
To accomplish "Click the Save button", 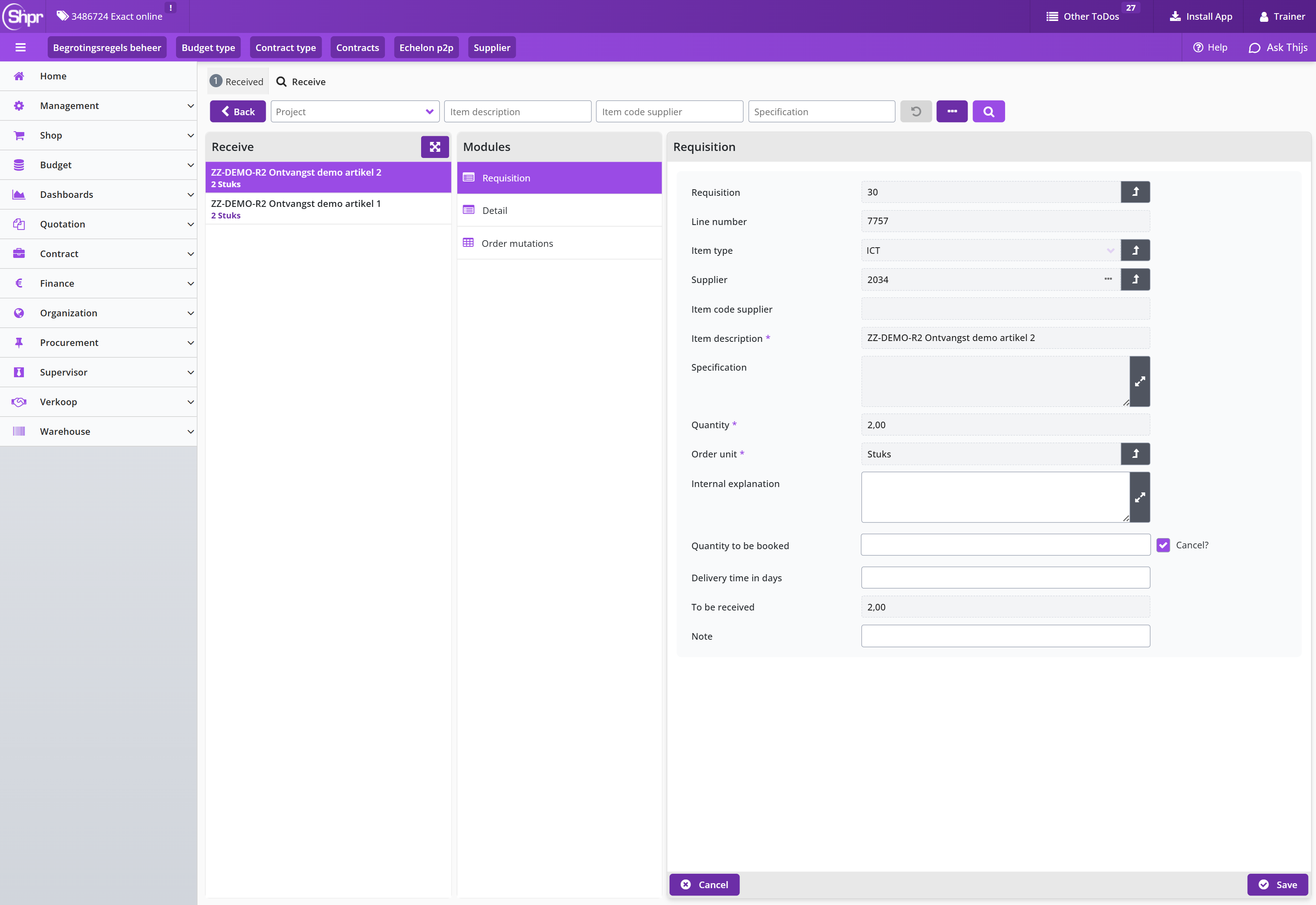I will tap(1278, 884).
